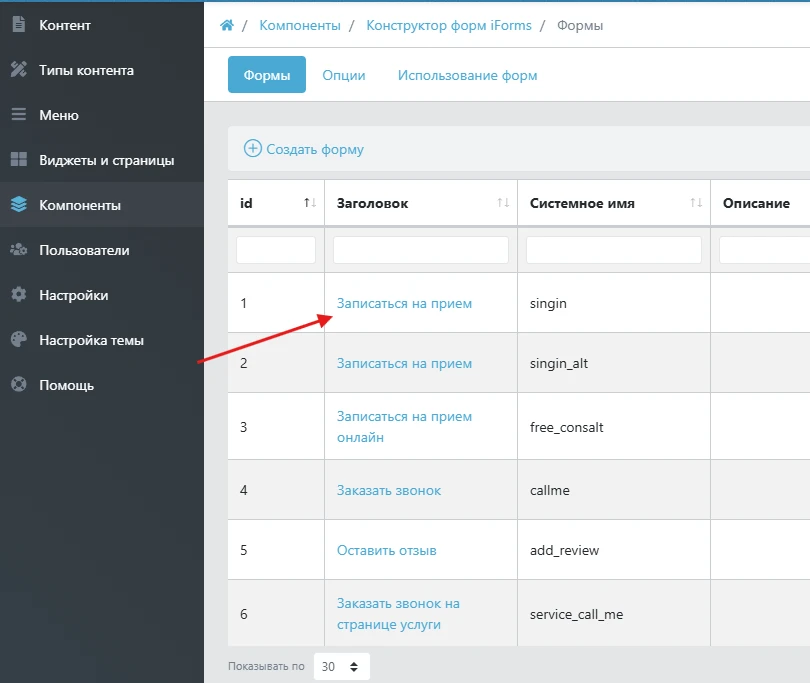Click the Меню hamburger icon in sidebar

[x=18, y=115]
